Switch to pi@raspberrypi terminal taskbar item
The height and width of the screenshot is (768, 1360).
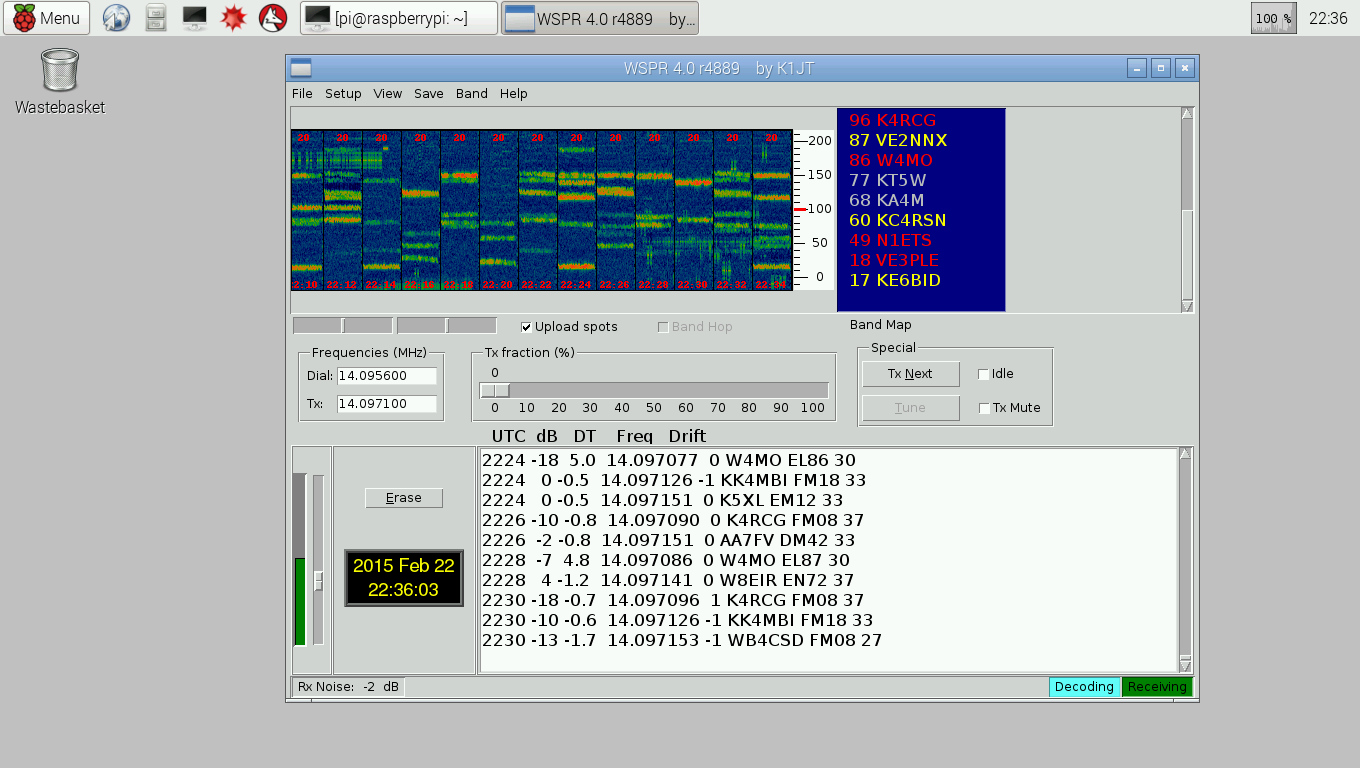pos(399,18)
